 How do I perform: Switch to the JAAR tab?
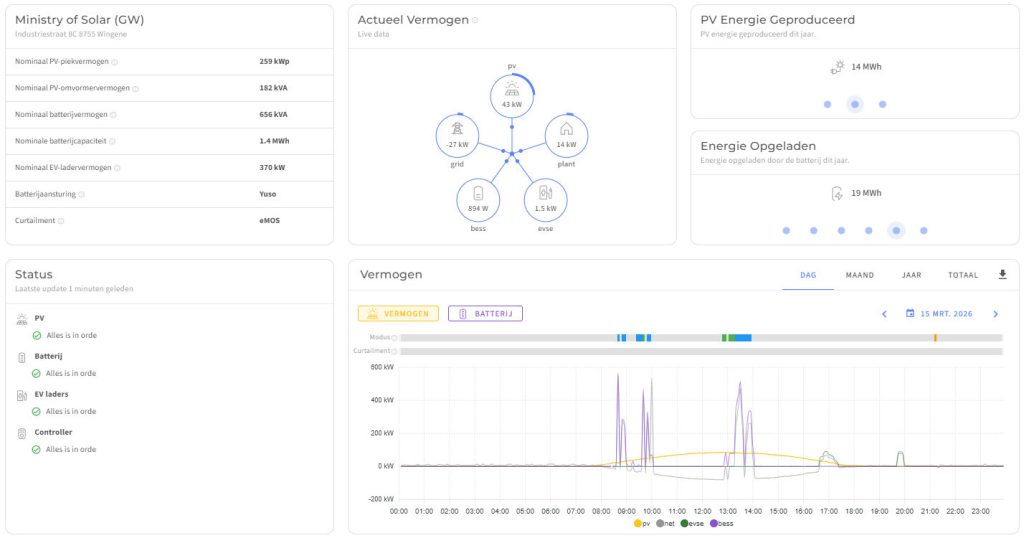911,275
